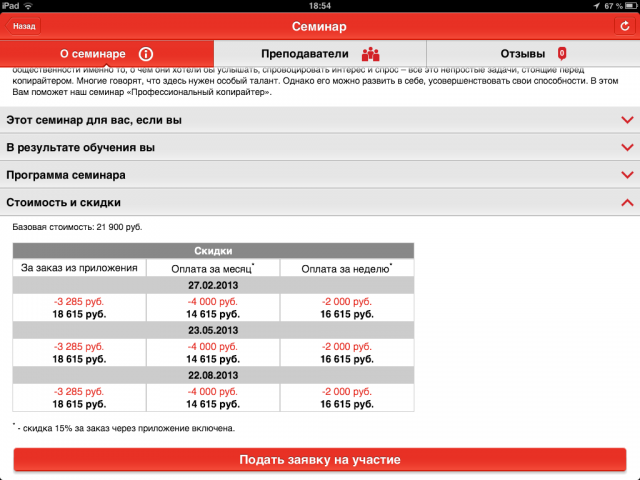Click the info icon on О семинаре tab

click(x=146, y=54)
